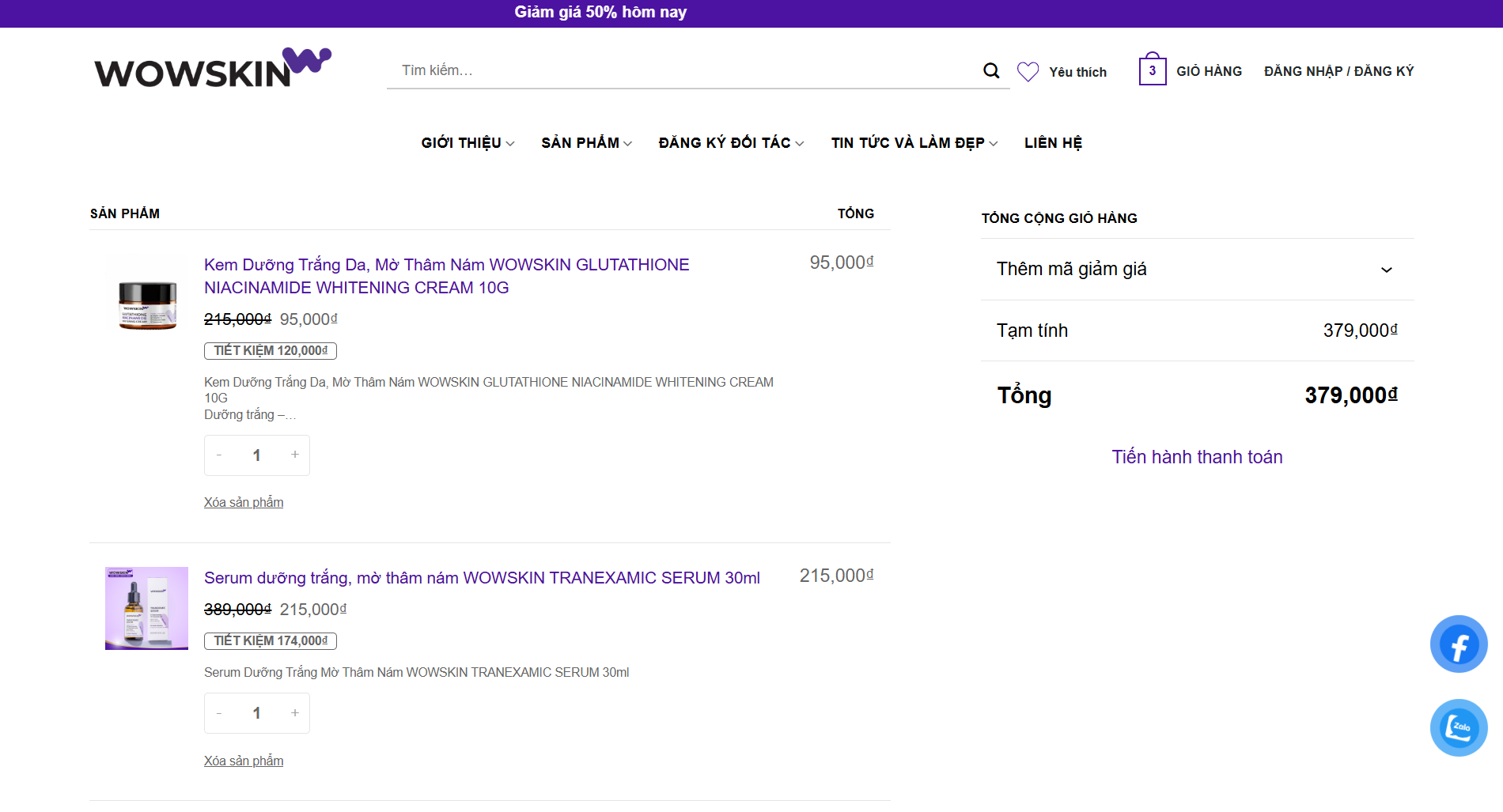Open Zalo chat floating button
Screen dimensions: 1503x812
coord(1458,727)
